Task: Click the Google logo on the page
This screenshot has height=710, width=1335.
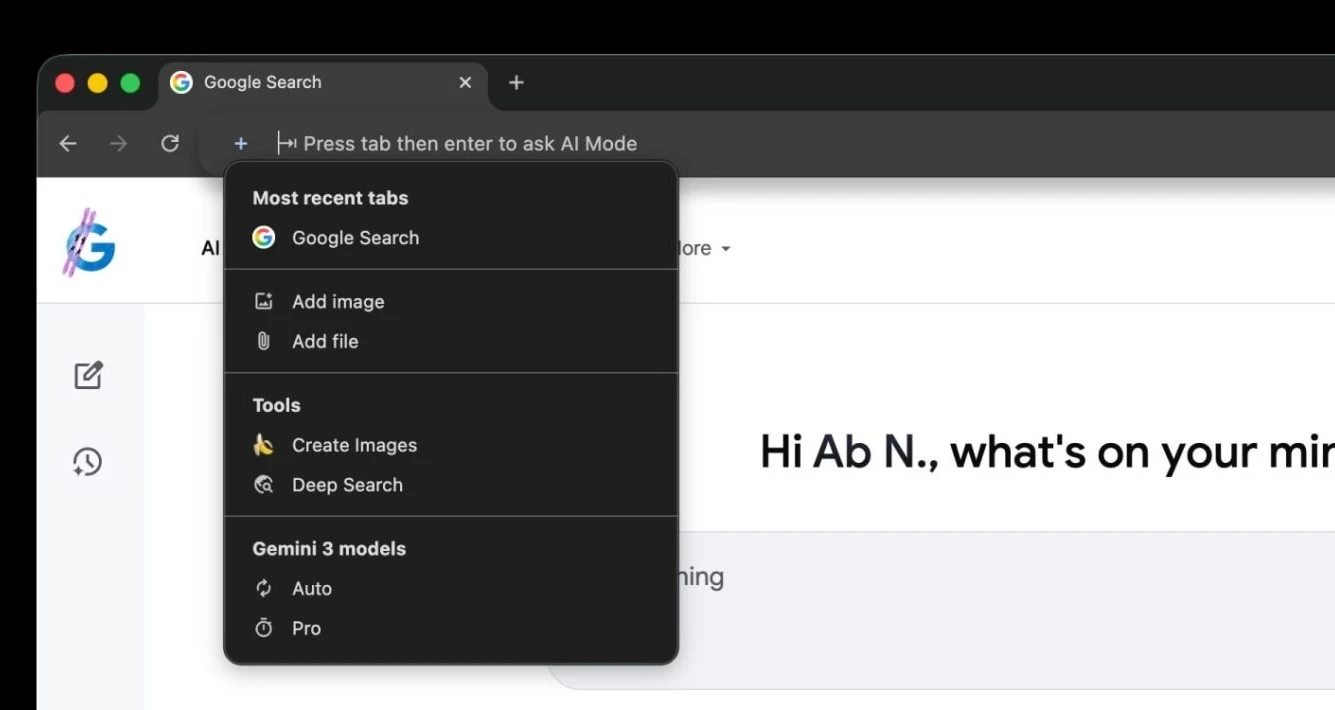Action: pyautogui.click(x=90, y=243)
